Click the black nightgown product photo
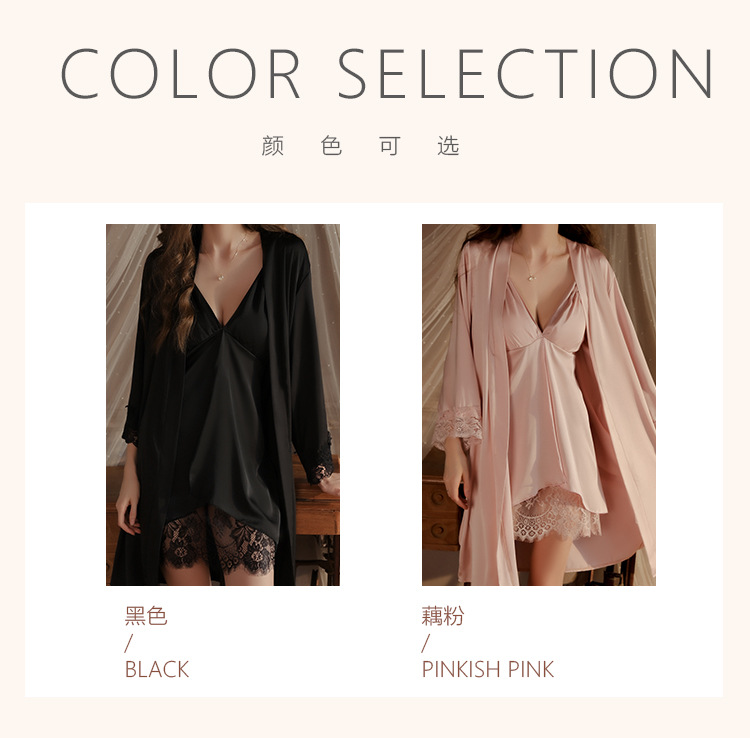The image size is (750, 738). pyautogui.click(x=223, y=405)
